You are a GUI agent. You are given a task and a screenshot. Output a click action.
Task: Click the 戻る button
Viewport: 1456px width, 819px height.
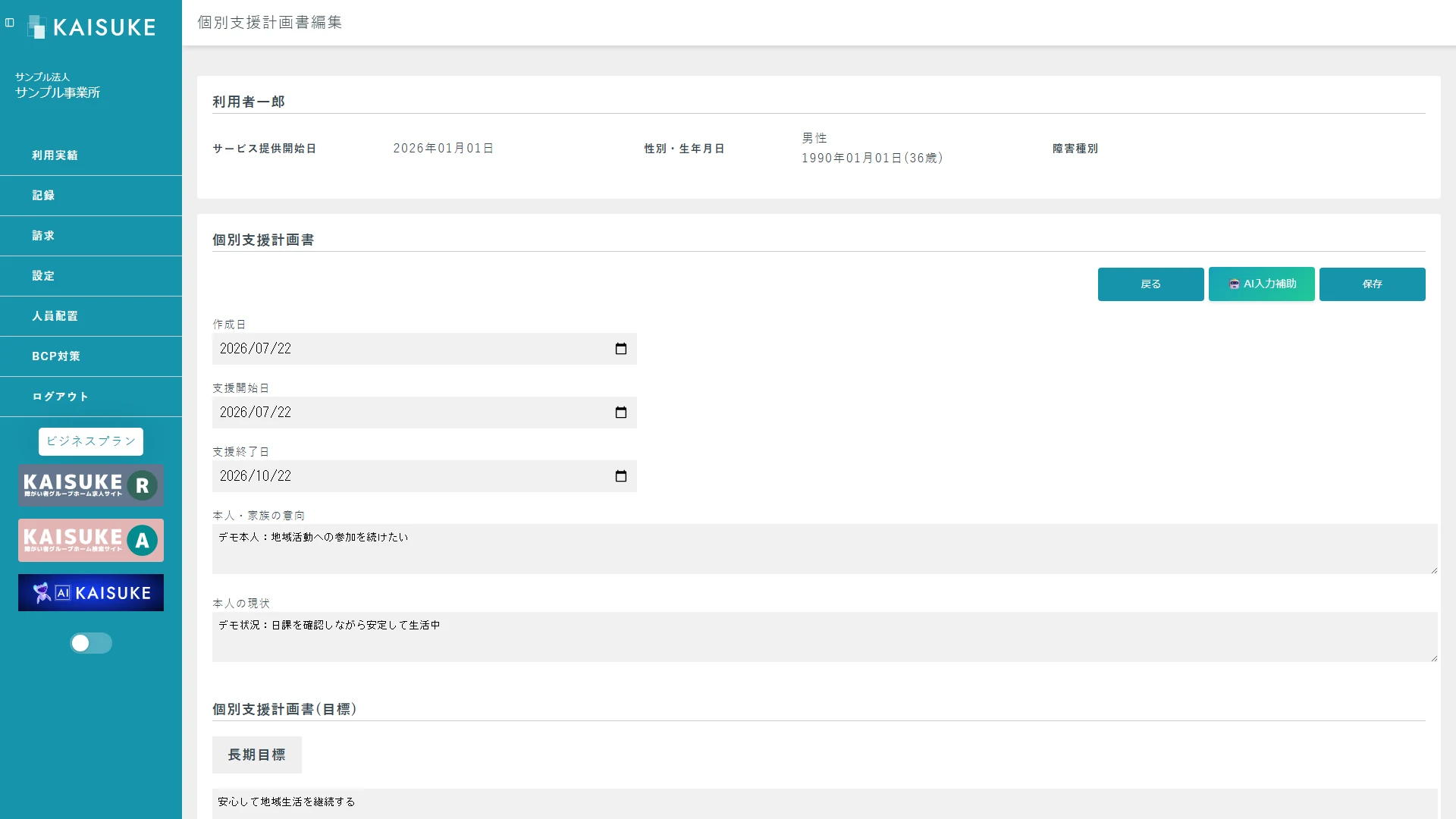tap(1151, 284)
